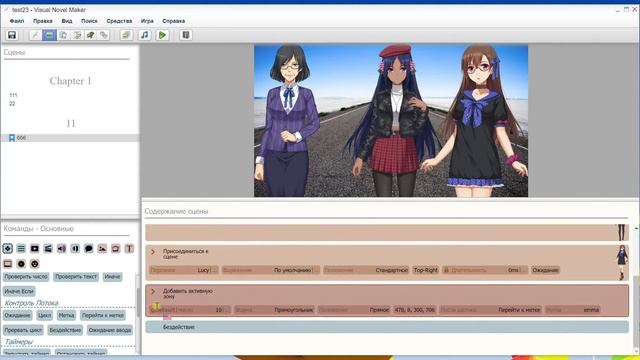This screenshot has height=360, width=640.
Task: Open the action field showing Перейти к метке
Action: [x=490, y=310]
